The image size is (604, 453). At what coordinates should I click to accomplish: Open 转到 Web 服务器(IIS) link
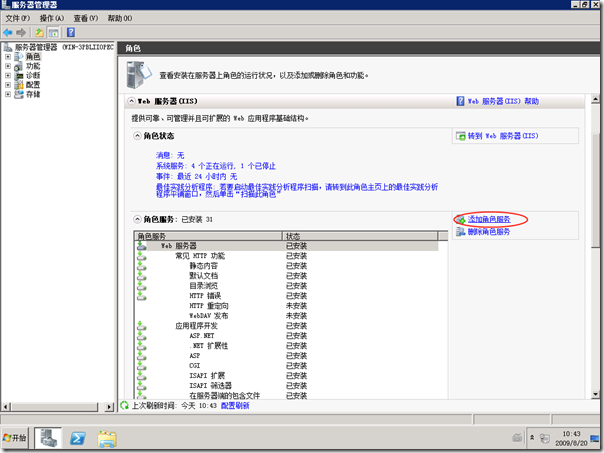click(503, 136)
